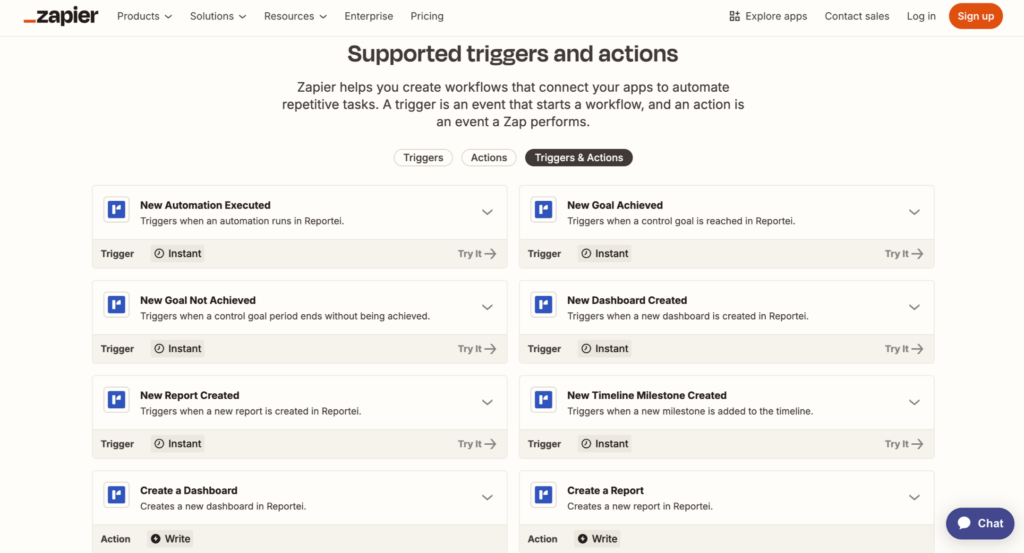This screenshot has width=1024, height=553.
Task: Click the Explore apps grid icon
Action: (735, 16)
